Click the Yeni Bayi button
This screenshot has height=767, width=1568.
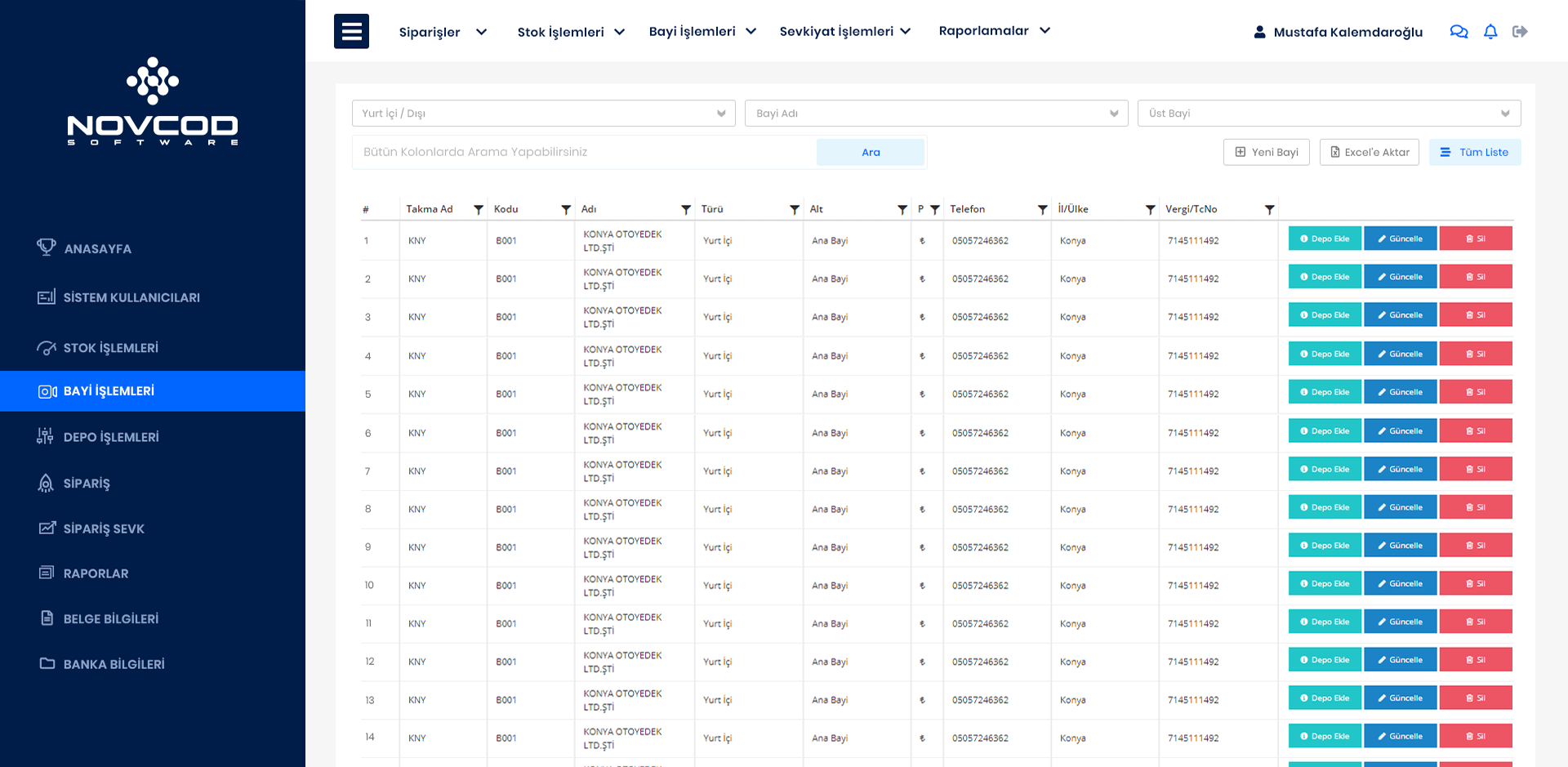[x=1266, y=152]
